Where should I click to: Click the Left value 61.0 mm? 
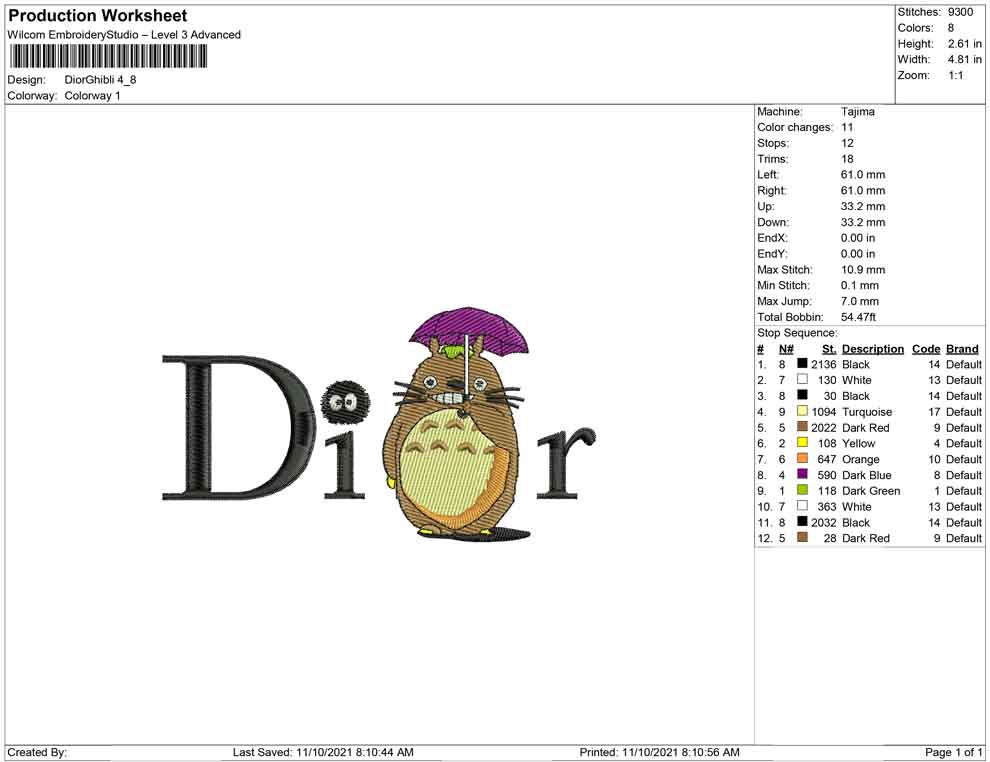pyautogui.click(x=863, y=175)
